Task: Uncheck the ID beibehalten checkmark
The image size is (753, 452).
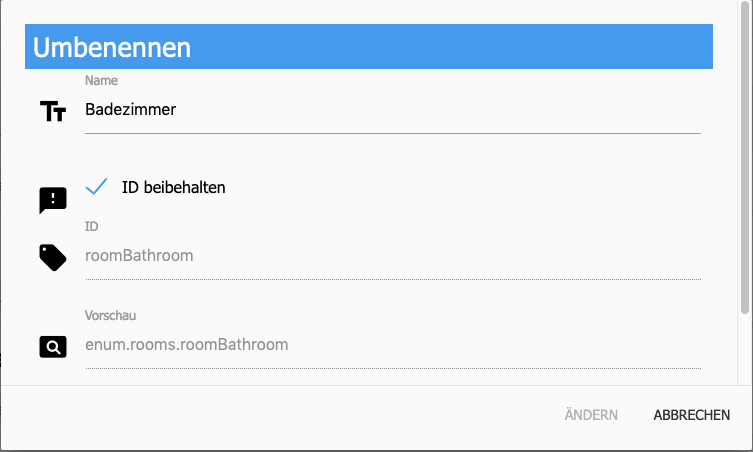Action: (x=97, y=187)
